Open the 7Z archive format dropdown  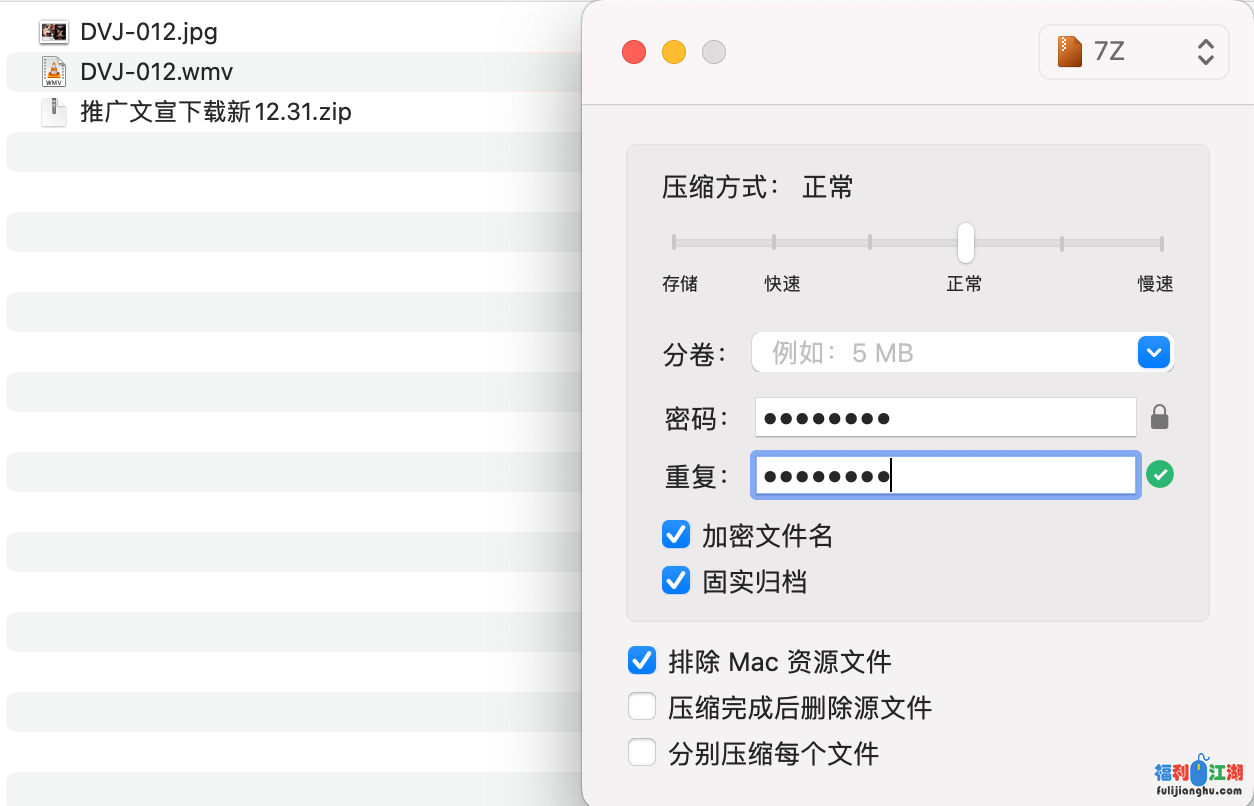(x=1134, y=52)
